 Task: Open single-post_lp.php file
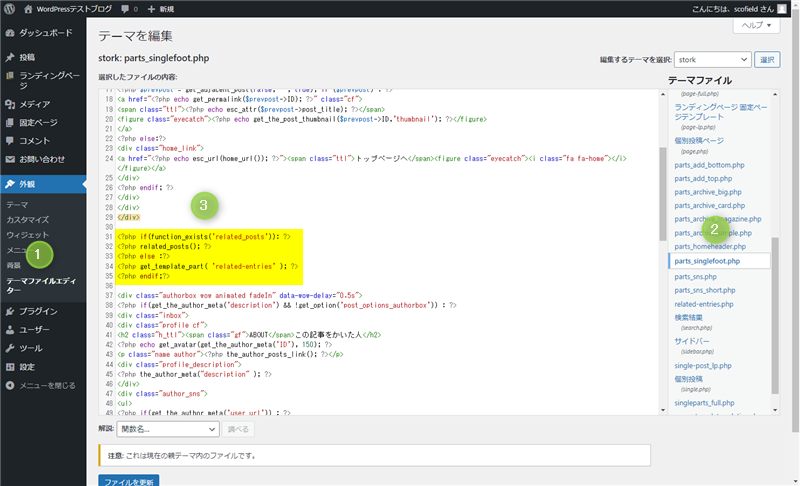703,366
